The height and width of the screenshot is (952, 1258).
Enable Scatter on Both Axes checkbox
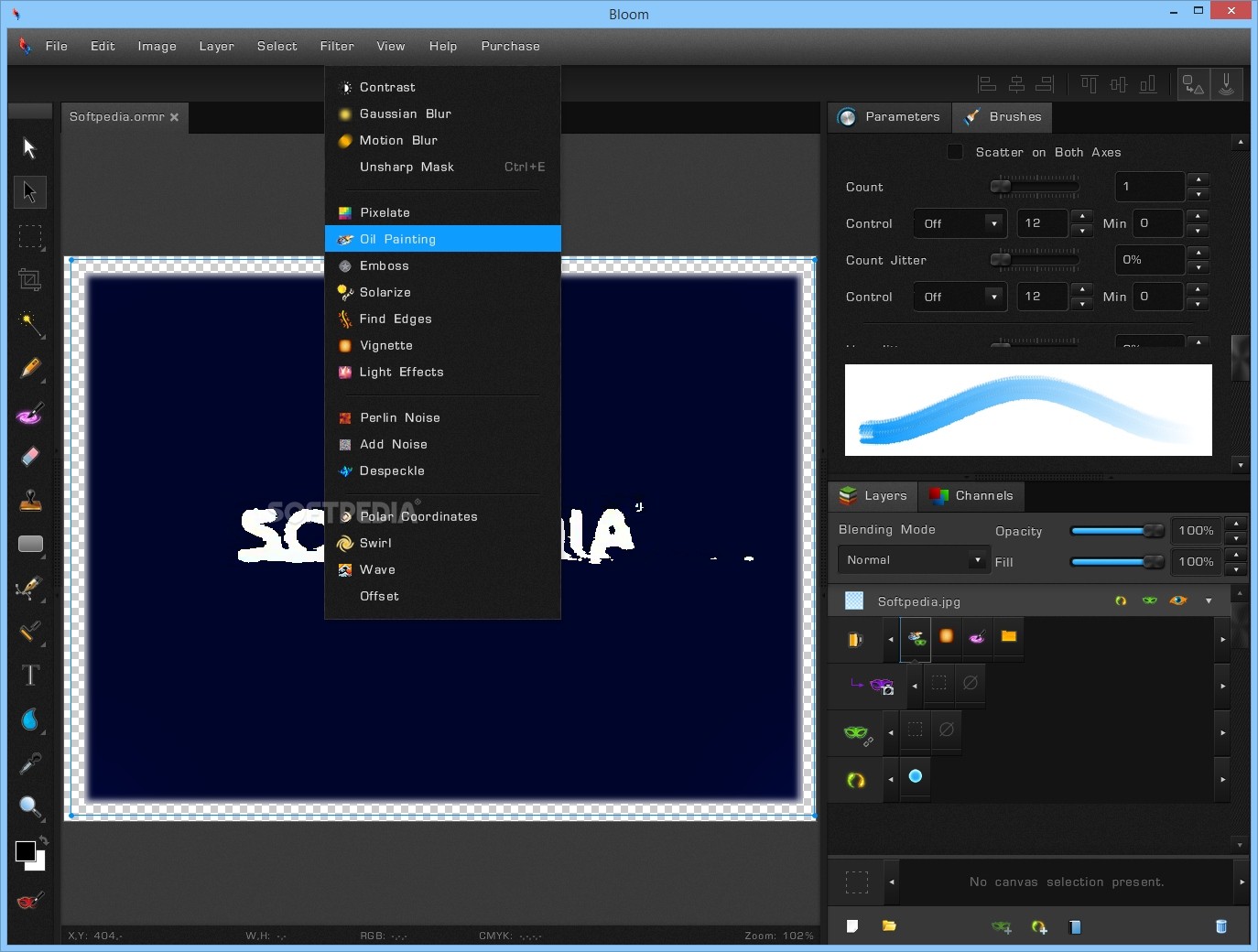tap(955, 152)
